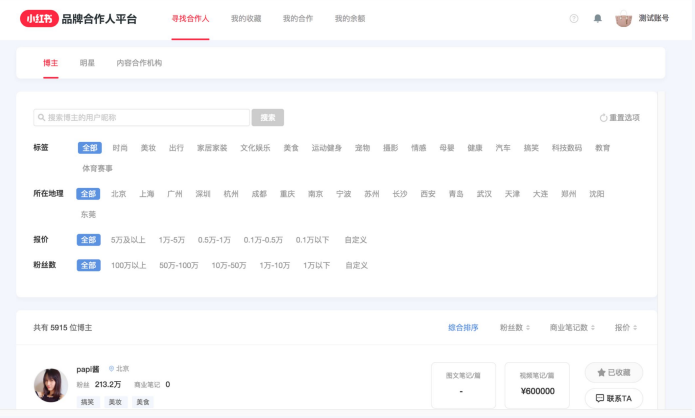Select 全部 in 所在地理 filter

(88, 194)
